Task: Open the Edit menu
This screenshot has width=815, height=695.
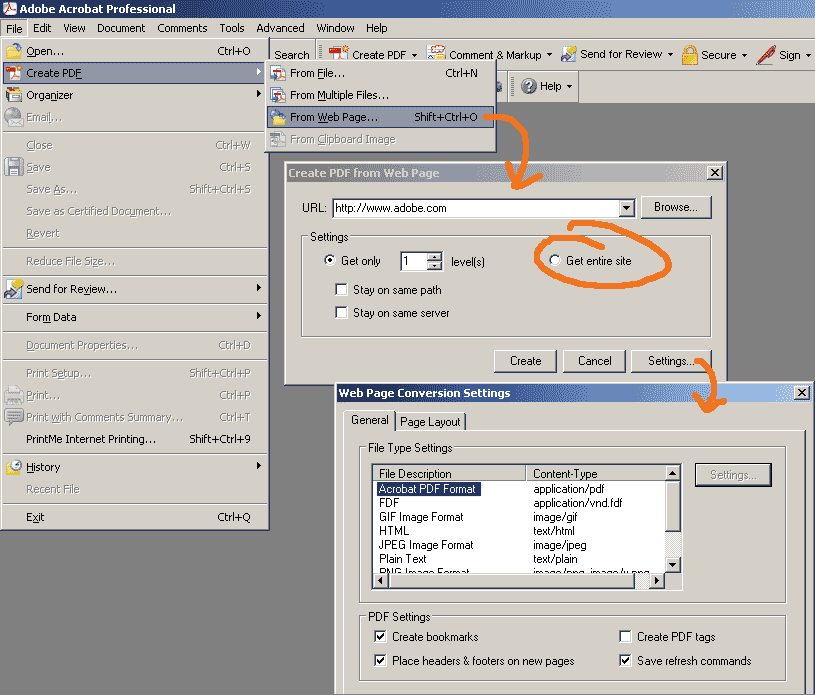Action: pos(42,28)
